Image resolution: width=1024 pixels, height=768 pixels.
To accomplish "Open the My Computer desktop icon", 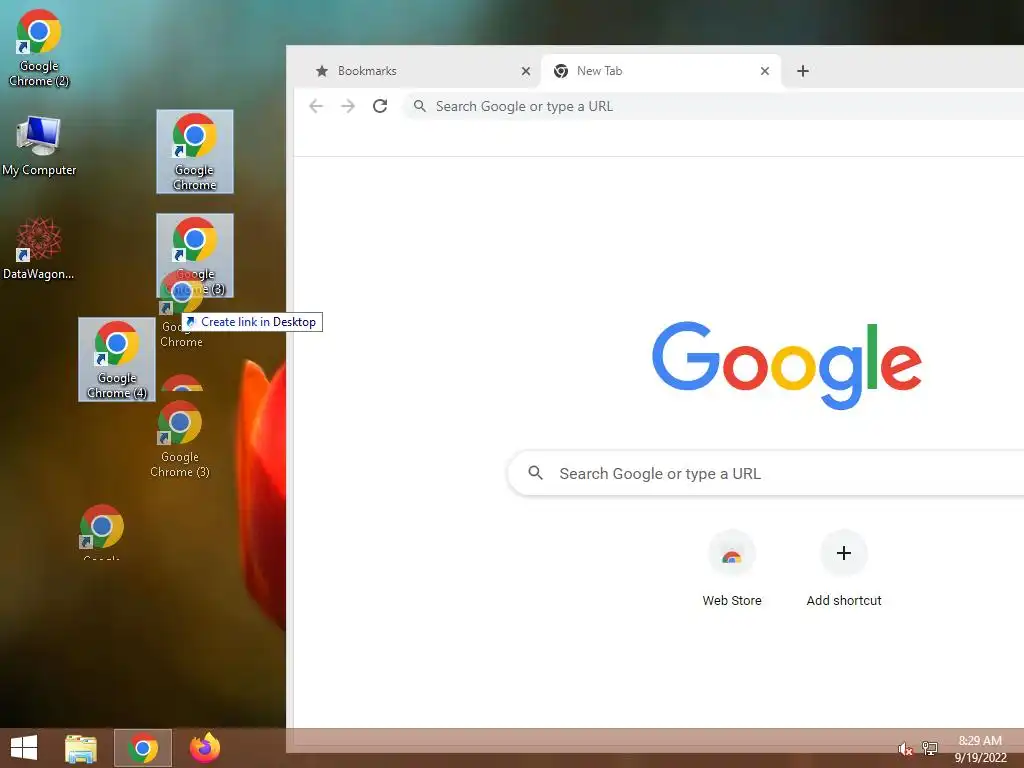I will [39, 146].
